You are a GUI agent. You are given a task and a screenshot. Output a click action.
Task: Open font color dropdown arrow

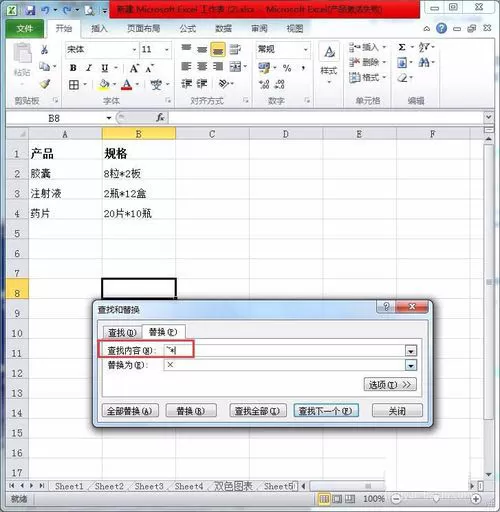click(x=137, y=85)
